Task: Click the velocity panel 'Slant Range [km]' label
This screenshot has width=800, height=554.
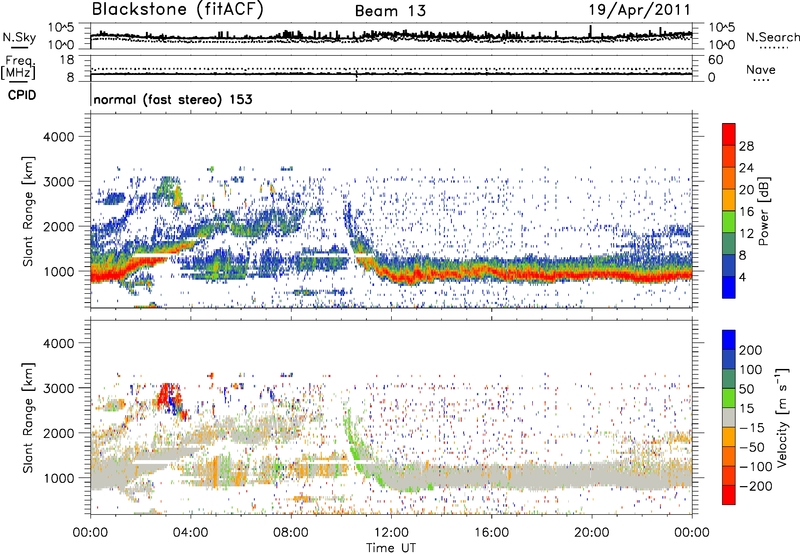Action: pos(28,418)
